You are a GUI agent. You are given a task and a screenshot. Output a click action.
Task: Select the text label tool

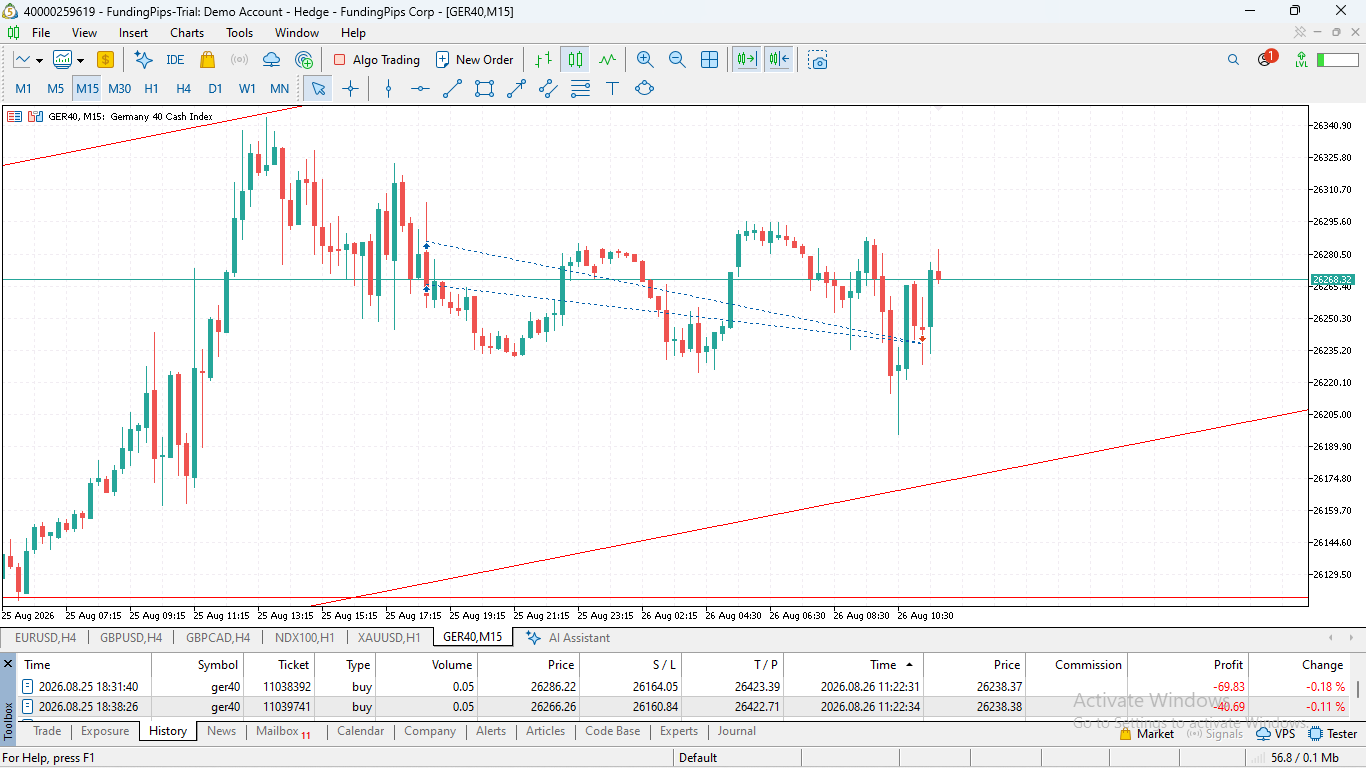tap(612, 88)
